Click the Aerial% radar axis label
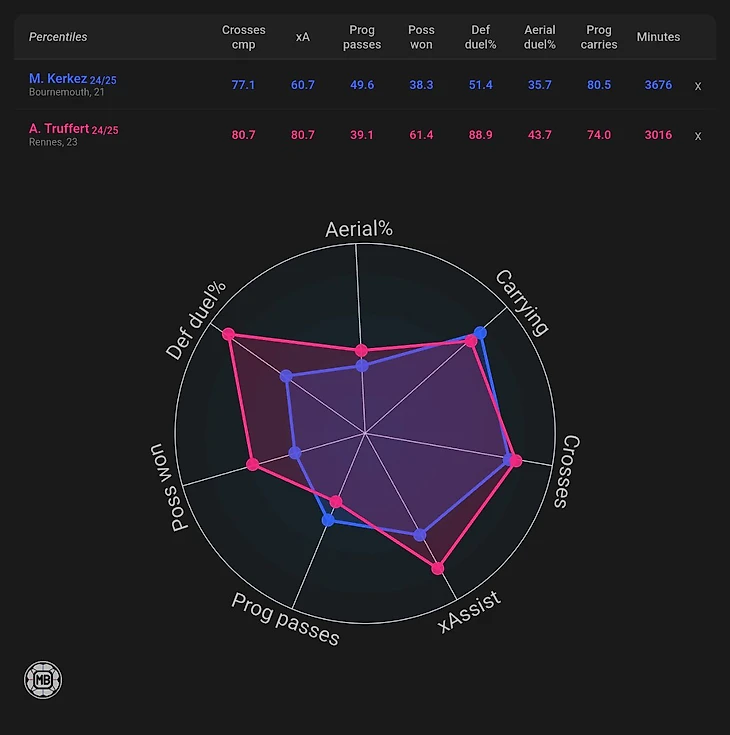 click(359, 229)
